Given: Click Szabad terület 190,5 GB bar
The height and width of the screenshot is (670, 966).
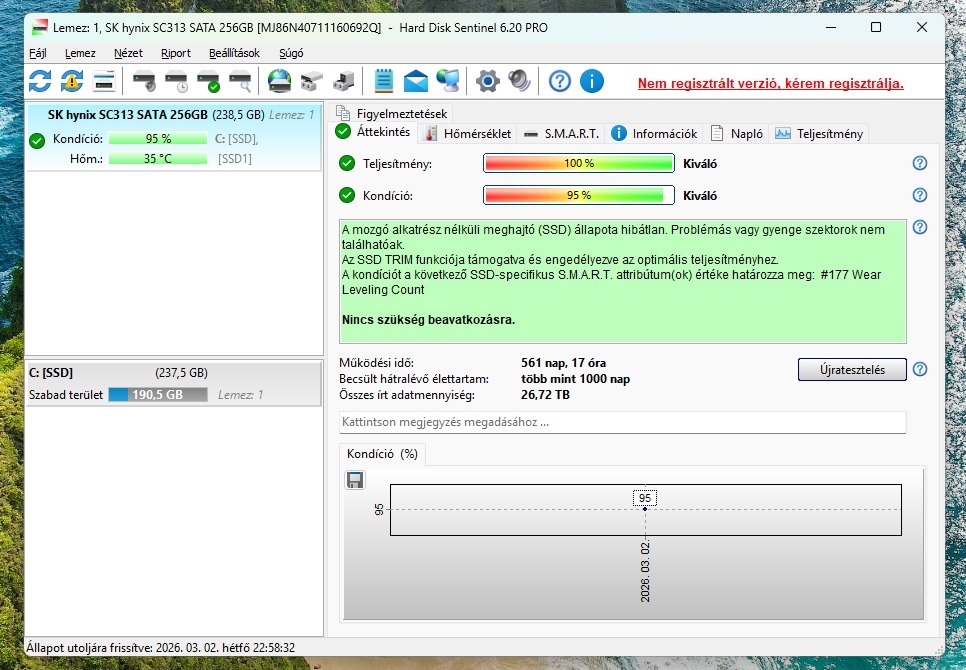Looking at the screenshot, I should pyautogui.click(x=158, y=395).
